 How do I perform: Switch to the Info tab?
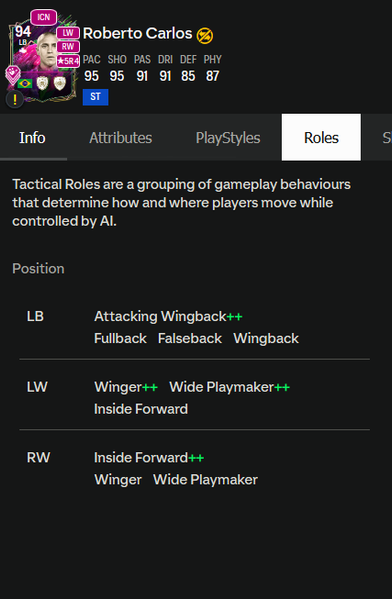click(x=32, y=138)
